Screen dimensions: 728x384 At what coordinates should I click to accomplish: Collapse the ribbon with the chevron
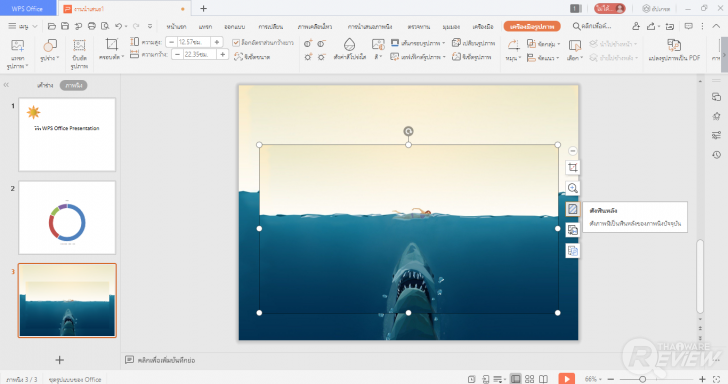click(717, 26)
